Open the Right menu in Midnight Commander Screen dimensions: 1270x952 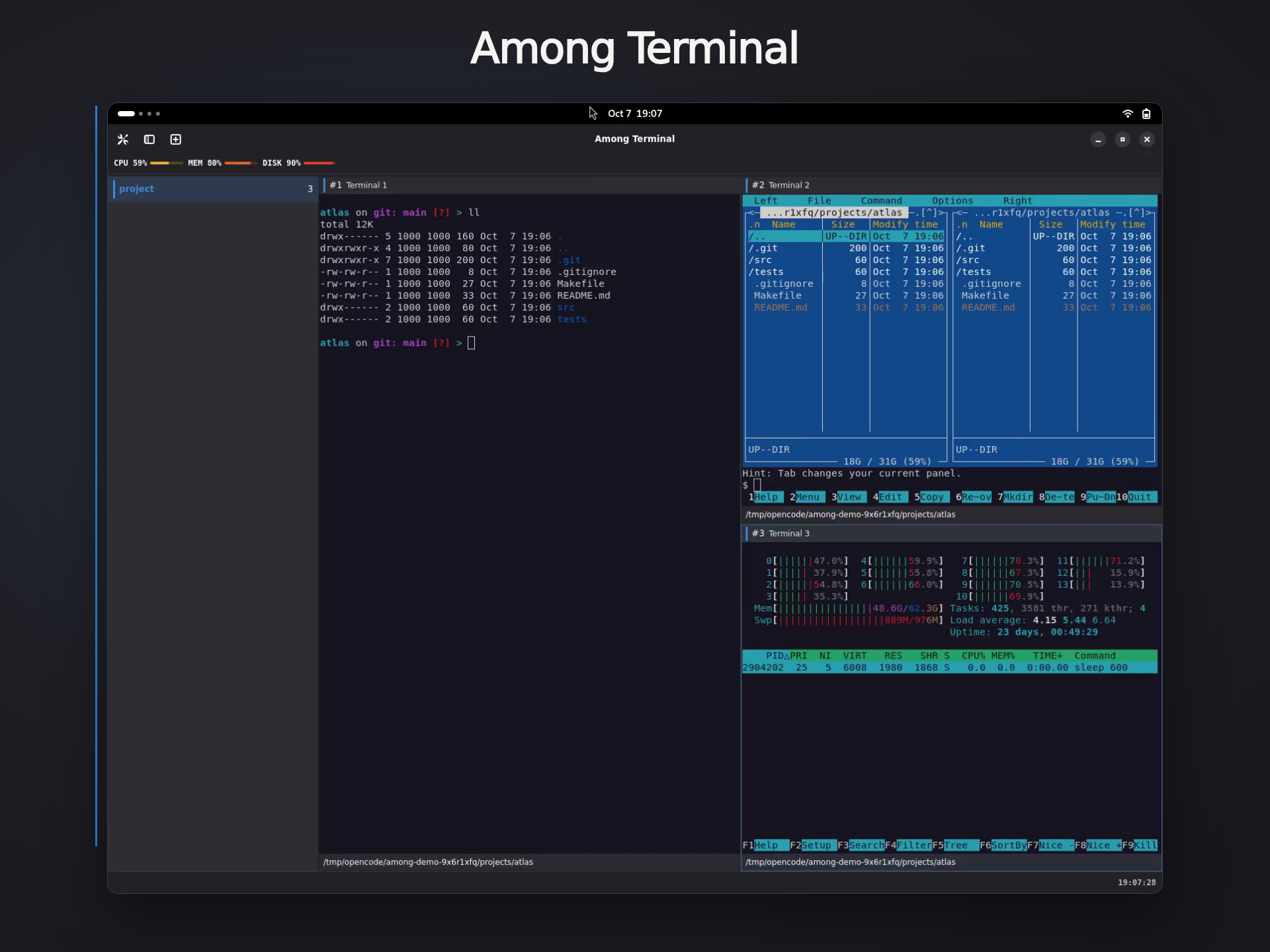(1017, 201)
